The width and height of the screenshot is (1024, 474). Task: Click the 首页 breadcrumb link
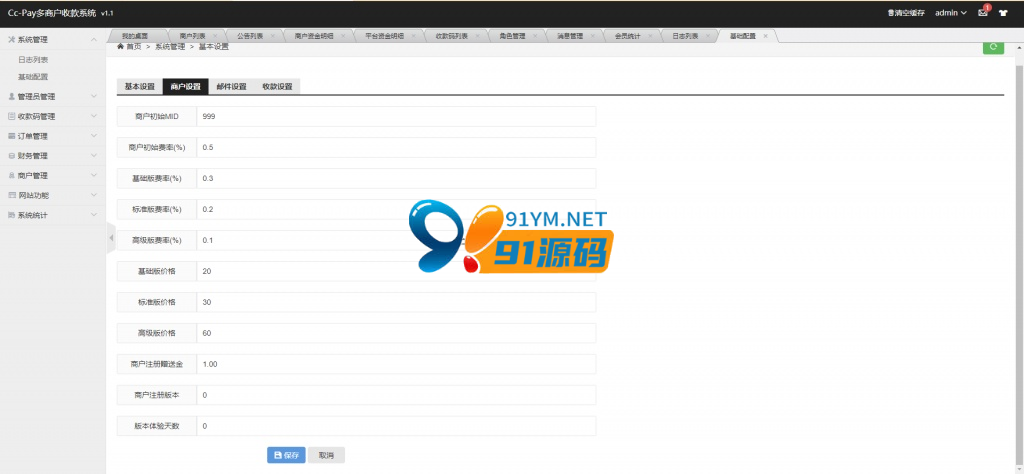tap(133, 46)
